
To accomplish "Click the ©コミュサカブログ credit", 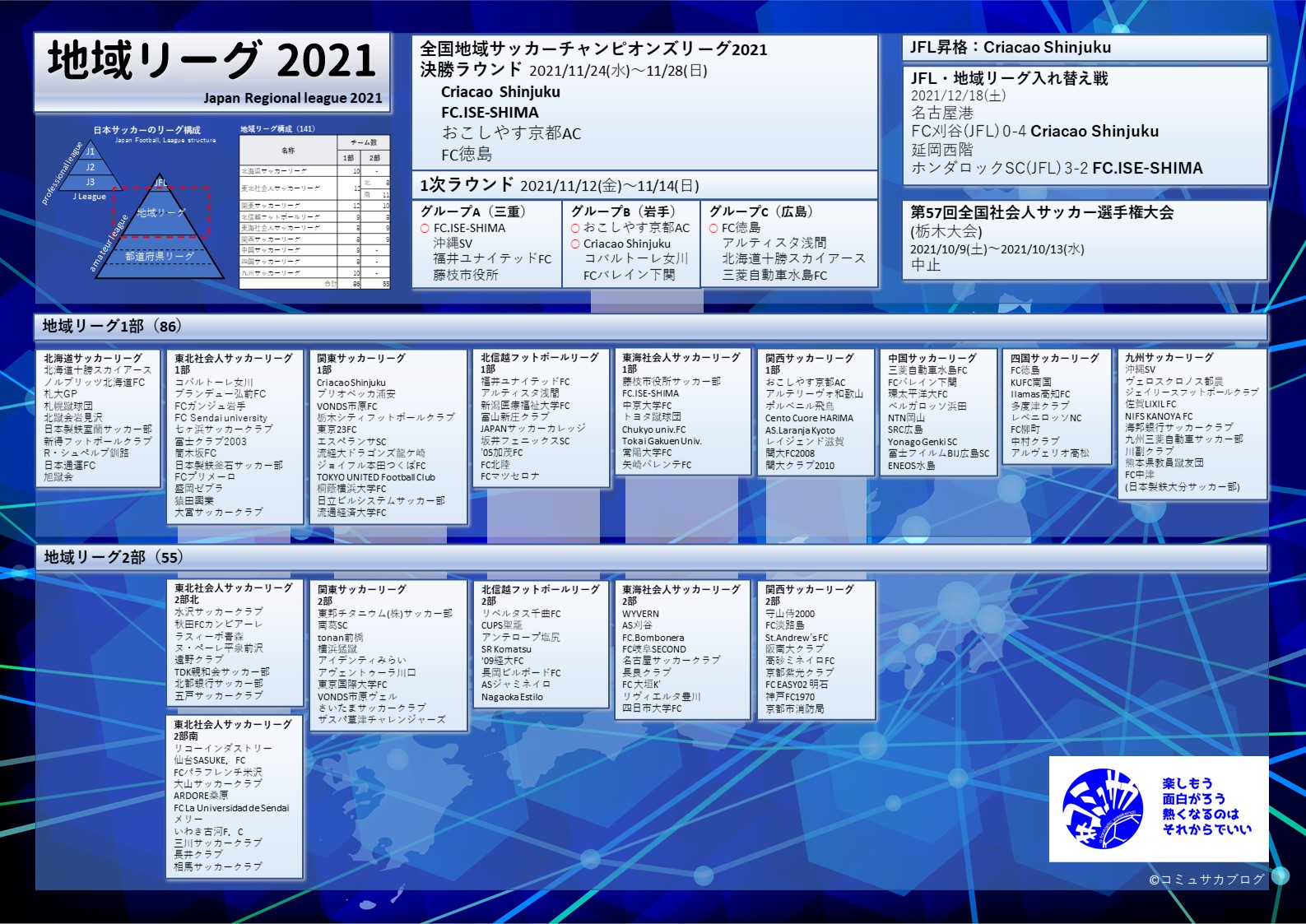I will (x=1206, y=880).
